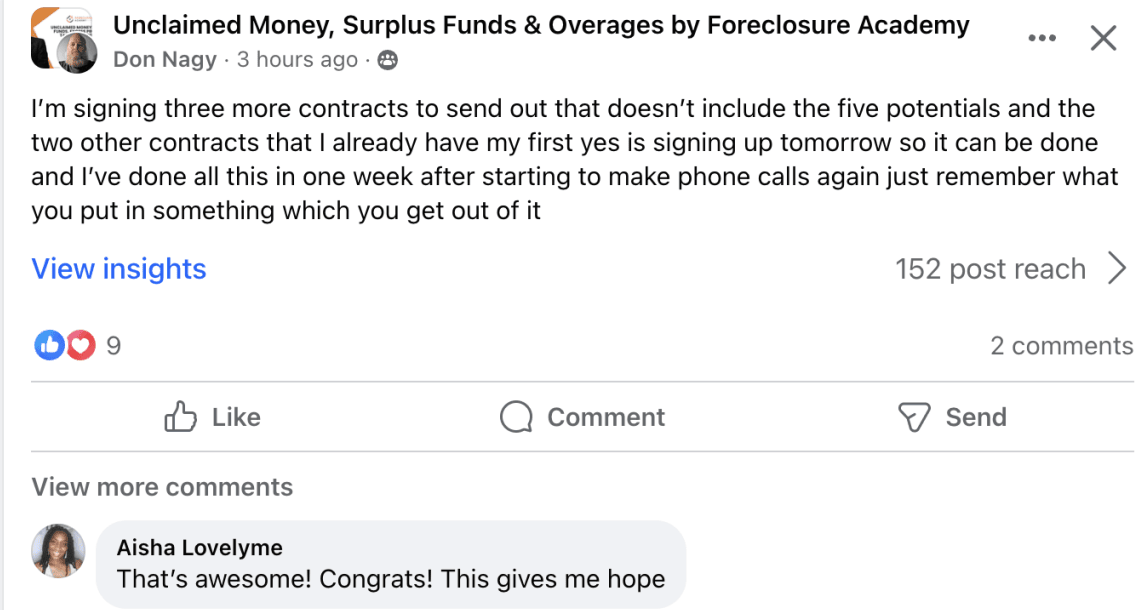The image size is (1140, 610).
Task: Click the Comment speech bubble icon
Action: tap(516, 417)
